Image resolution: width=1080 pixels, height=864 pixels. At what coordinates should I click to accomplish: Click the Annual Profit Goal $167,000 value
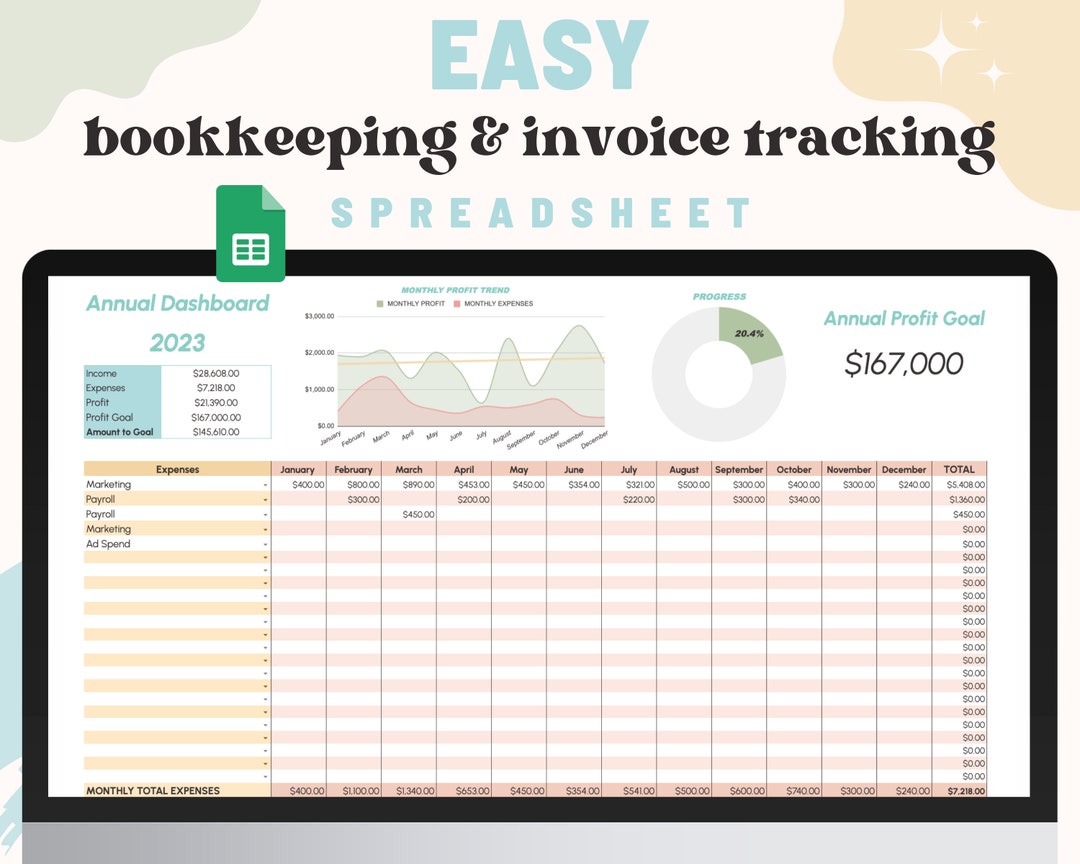(x=903, y=363)
